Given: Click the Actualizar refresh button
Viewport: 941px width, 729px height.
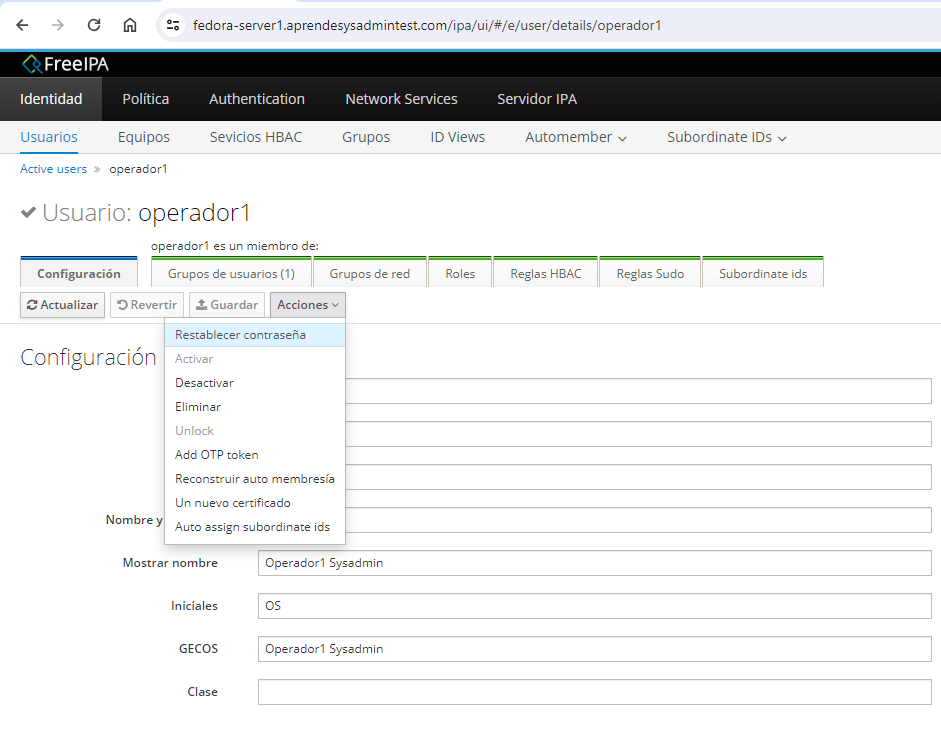Looking at the screenshot, I should (x=62, y=305).
